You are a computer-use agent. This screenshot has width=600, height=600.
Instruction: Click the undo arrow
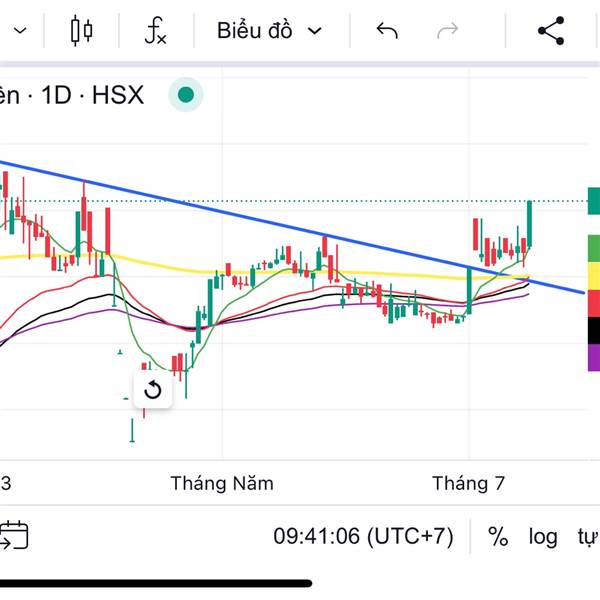[387, 31]
